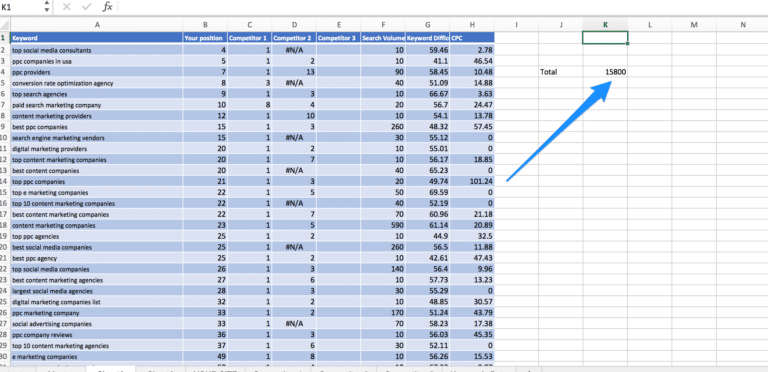
Task: Select column A header
Action: [x=97, y=24]
